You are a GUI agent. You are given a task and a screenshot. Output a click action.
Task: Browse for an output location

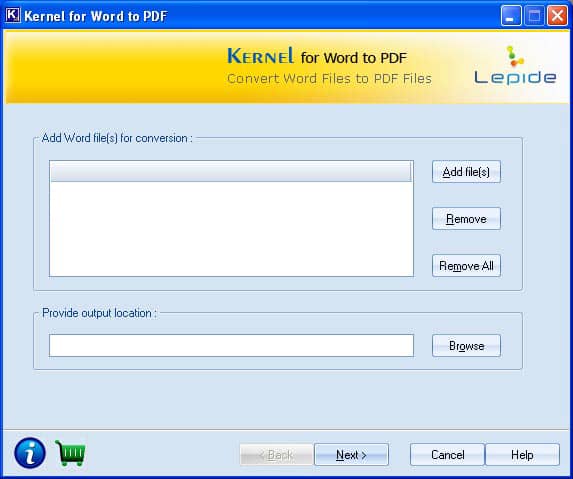click(466, 346)
